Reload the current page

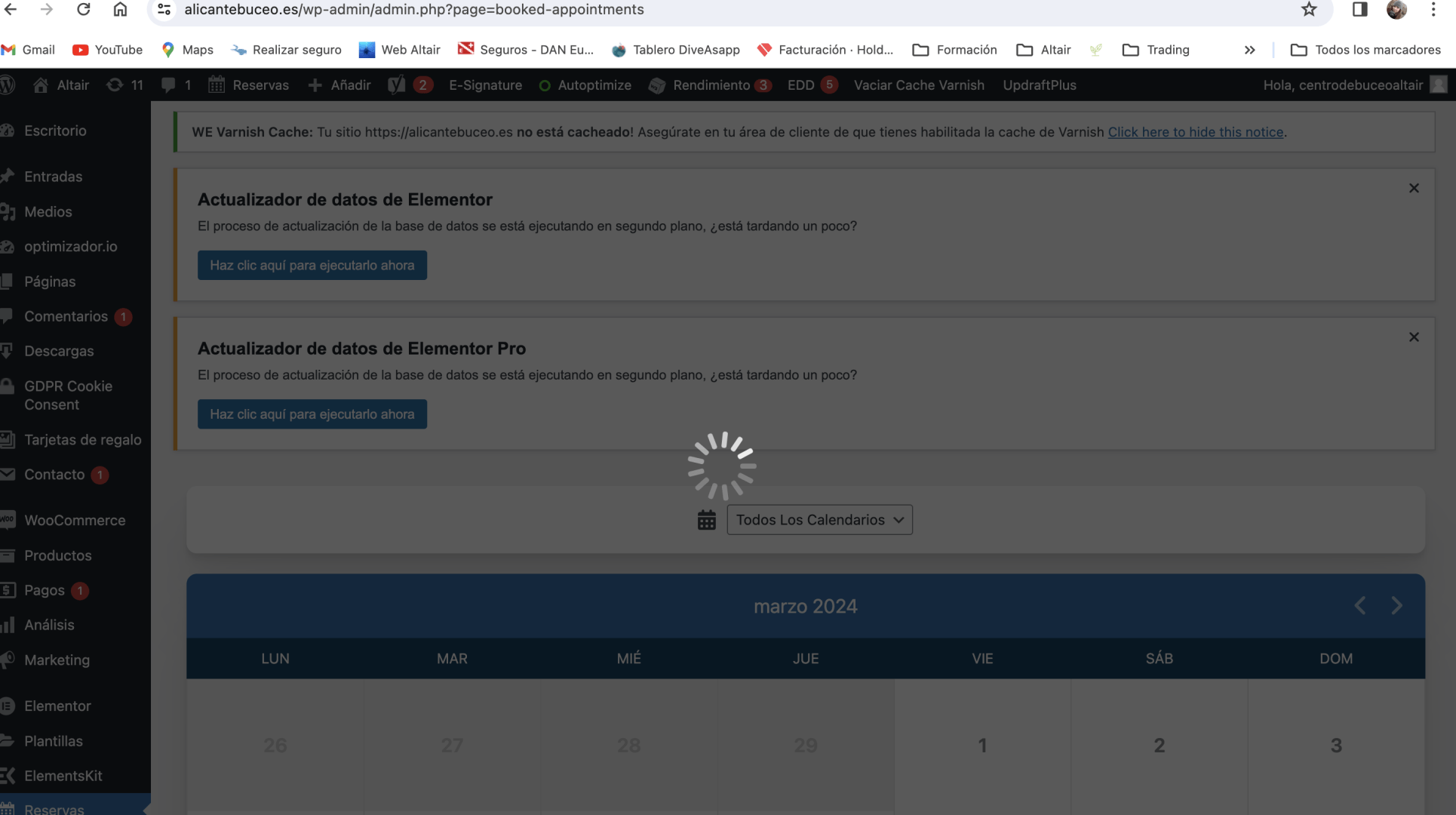pyautogui.click(x=84, y=9)
